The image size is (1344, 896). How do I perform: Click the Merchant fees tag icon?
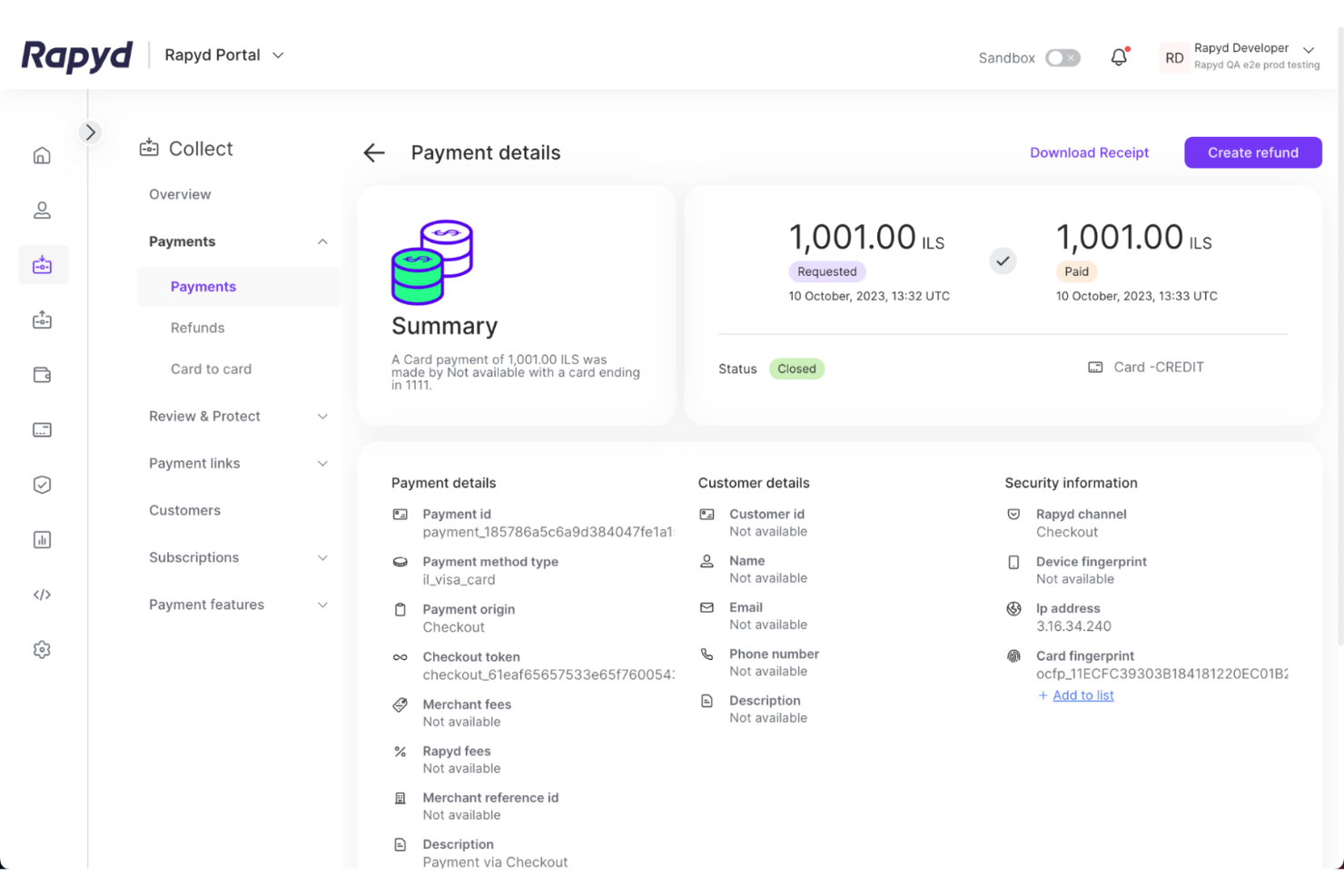(x=400, y=704)
